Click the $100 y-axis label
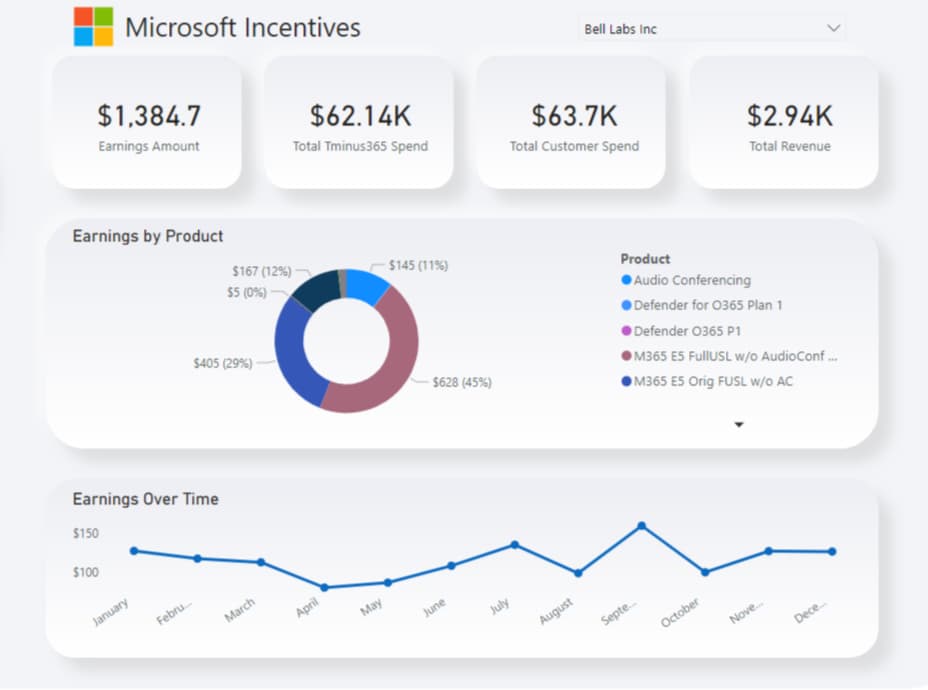This screenshot has width=928, height=690. [86, 572]
